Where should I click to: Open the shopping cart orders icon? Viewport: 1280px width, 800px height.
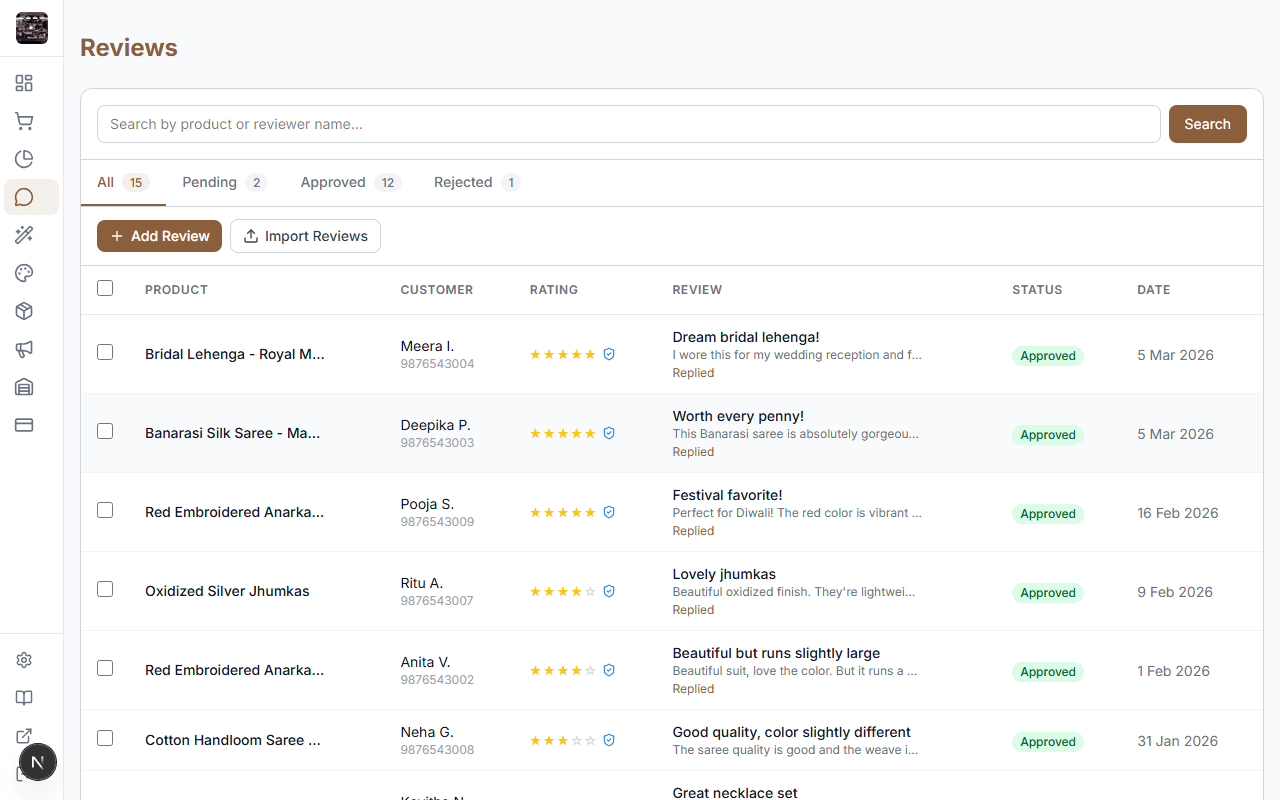coord(24,121)
